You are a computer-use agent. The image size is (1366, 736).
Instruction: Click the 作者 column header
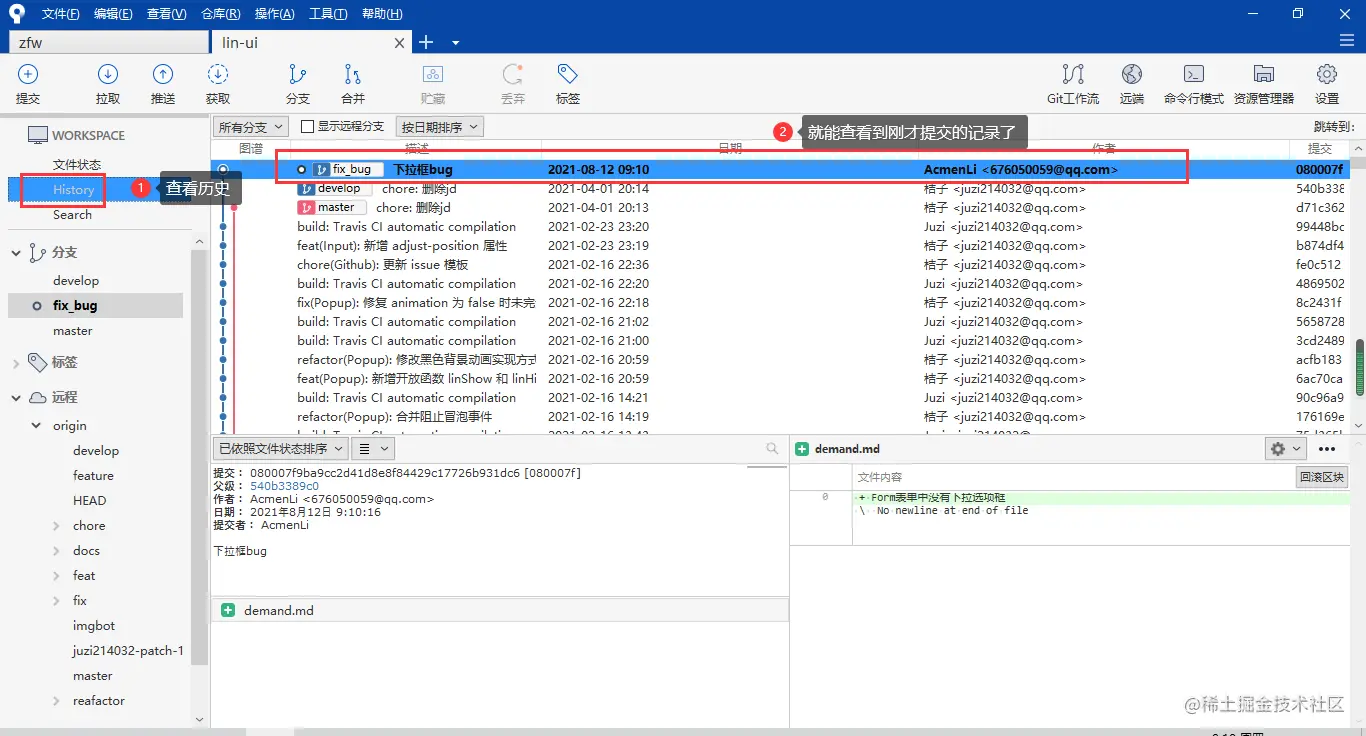point(1104,148)
